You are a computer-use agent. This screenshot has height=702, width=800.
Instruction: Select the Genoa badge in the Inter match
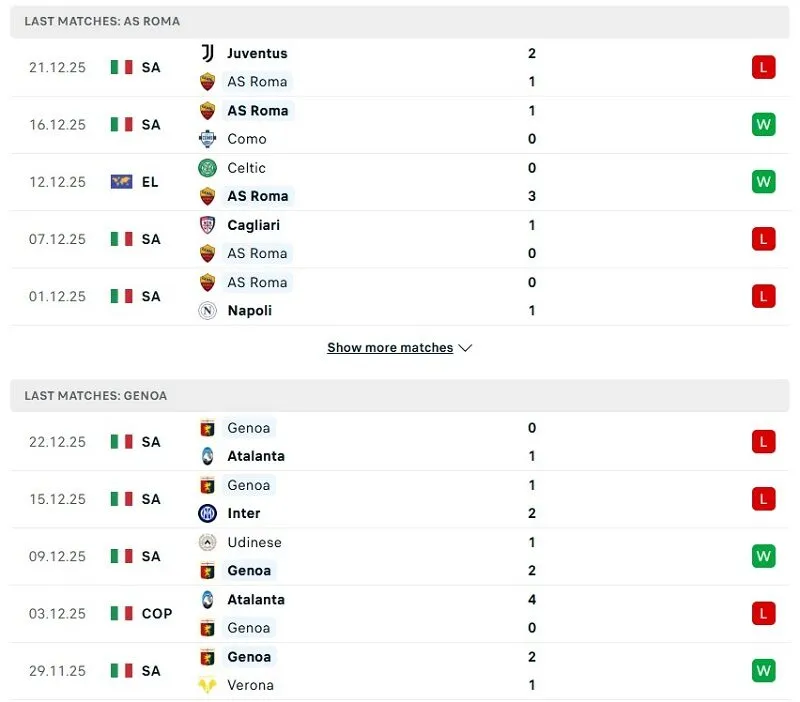point(207,485)
